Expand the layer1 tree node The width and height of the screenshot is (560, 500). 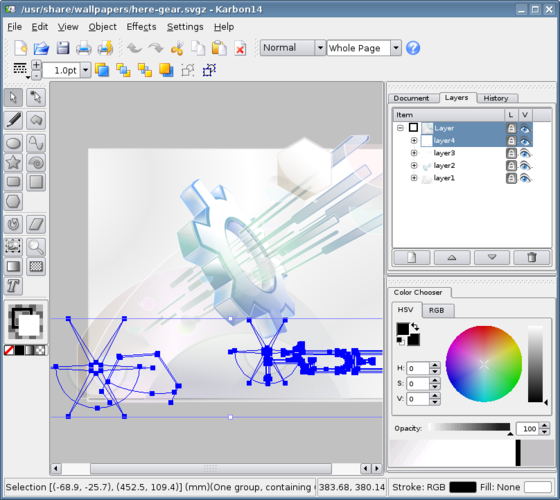pos(414,178)
